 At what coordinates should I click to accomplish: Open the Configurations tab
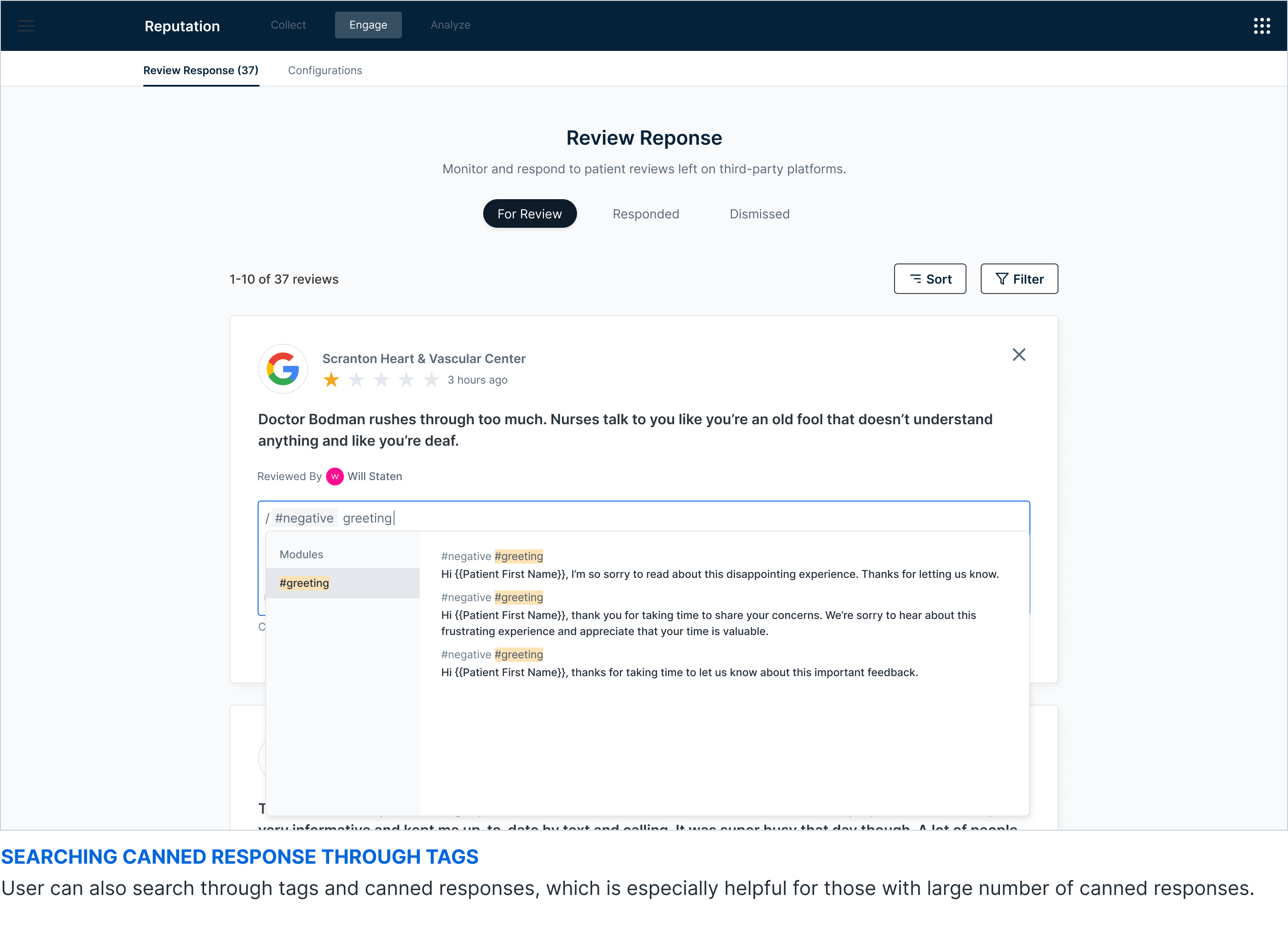pos(325,71)
